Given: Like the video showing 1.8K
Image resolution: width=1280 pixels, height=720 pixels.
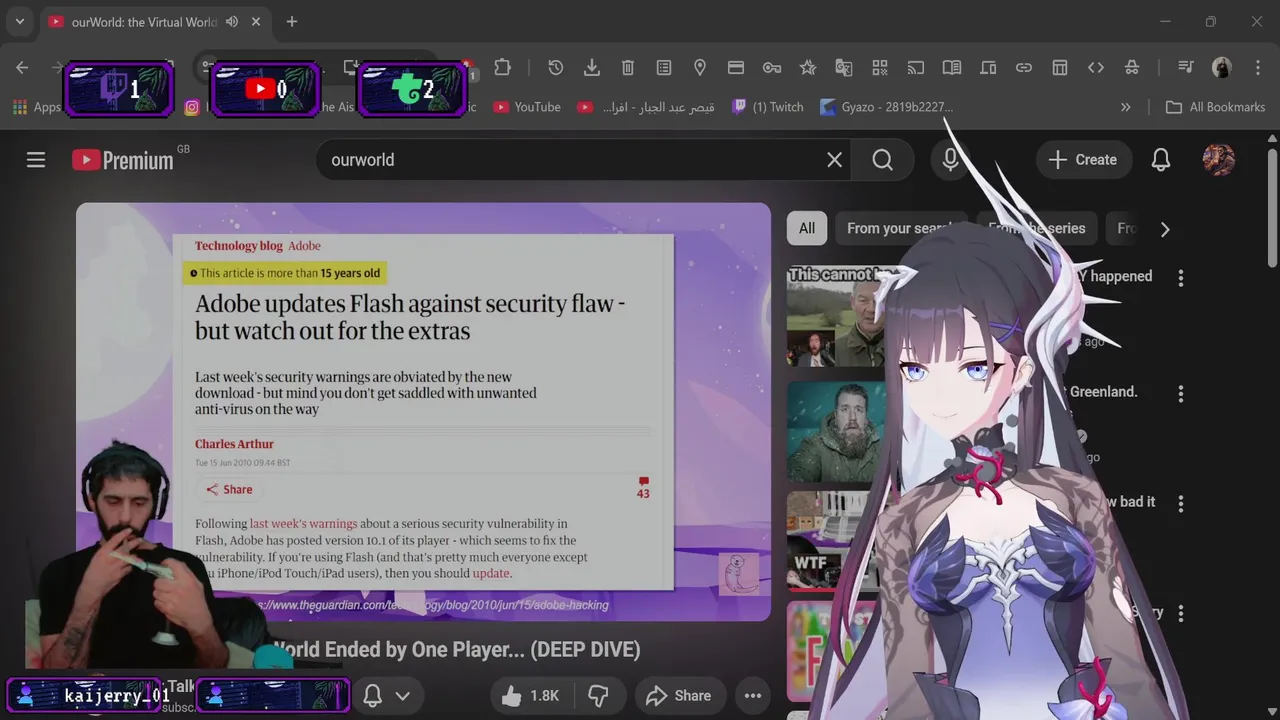Looking at the screenshot, I should coord(531,696).
